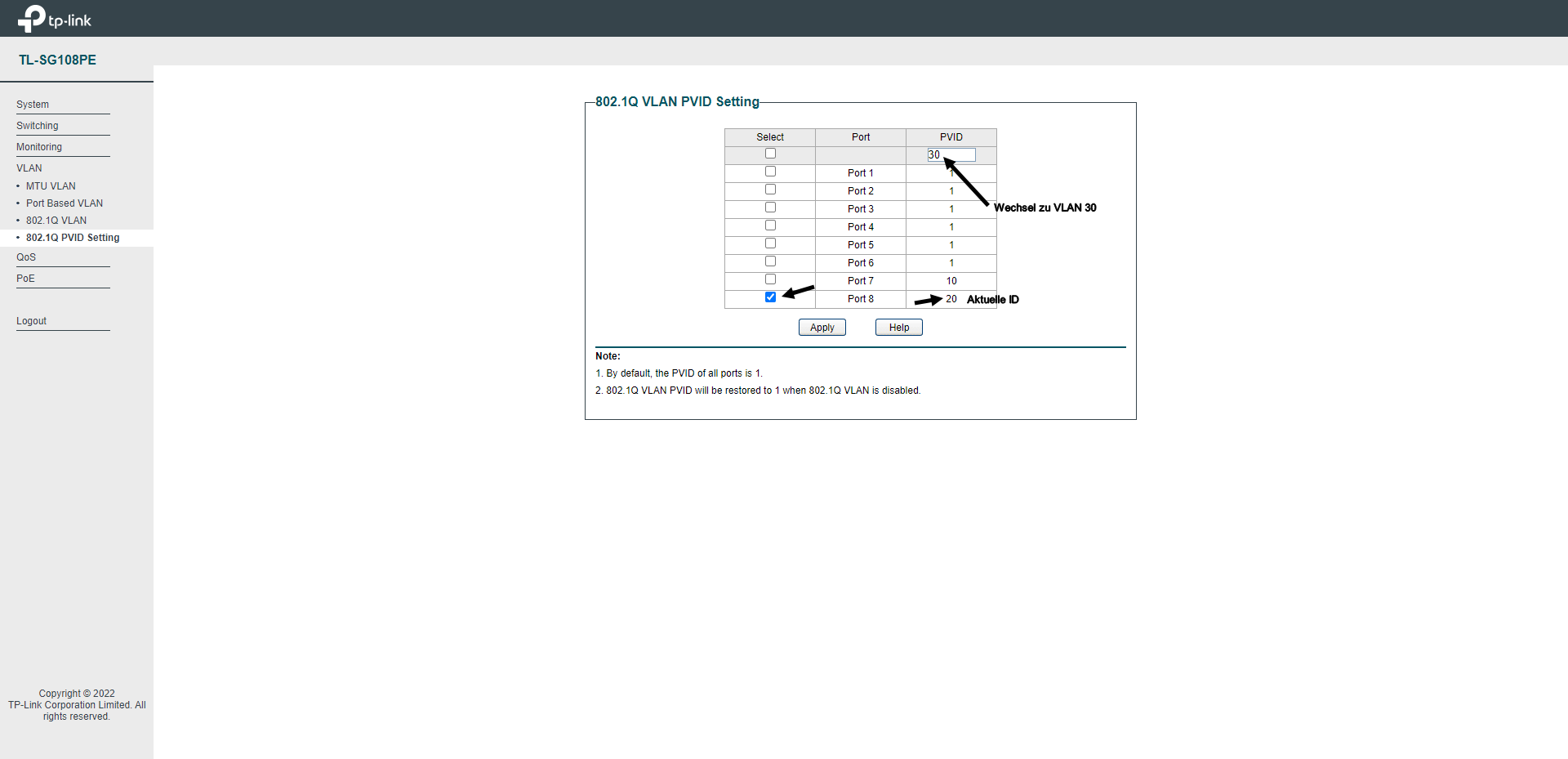Click the Port 3 label cell
The width and height of the screenshot is (1568, 759).
point(861,209)
